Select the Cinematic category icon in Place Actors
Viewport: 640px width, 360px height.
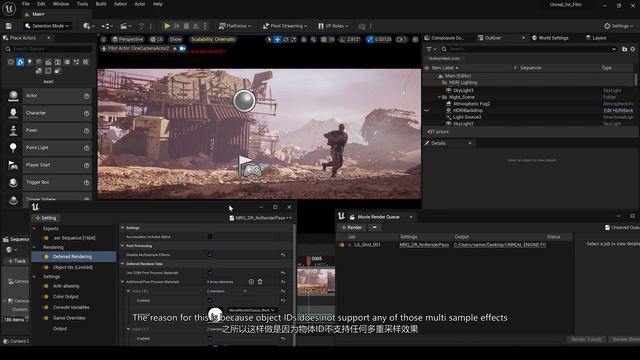pos(48,62)
